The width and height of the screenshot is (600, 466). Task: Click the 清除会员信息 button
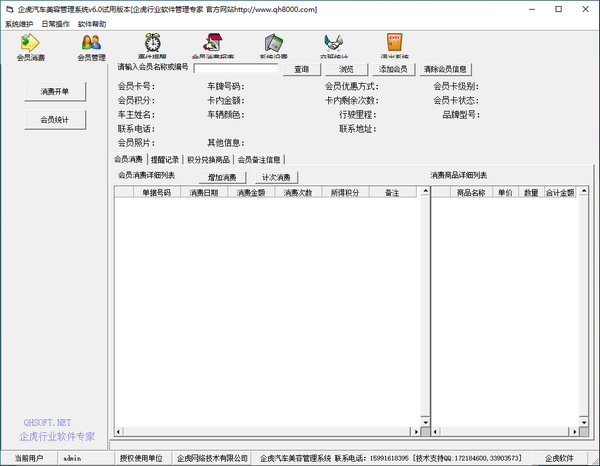coord(445,69)
